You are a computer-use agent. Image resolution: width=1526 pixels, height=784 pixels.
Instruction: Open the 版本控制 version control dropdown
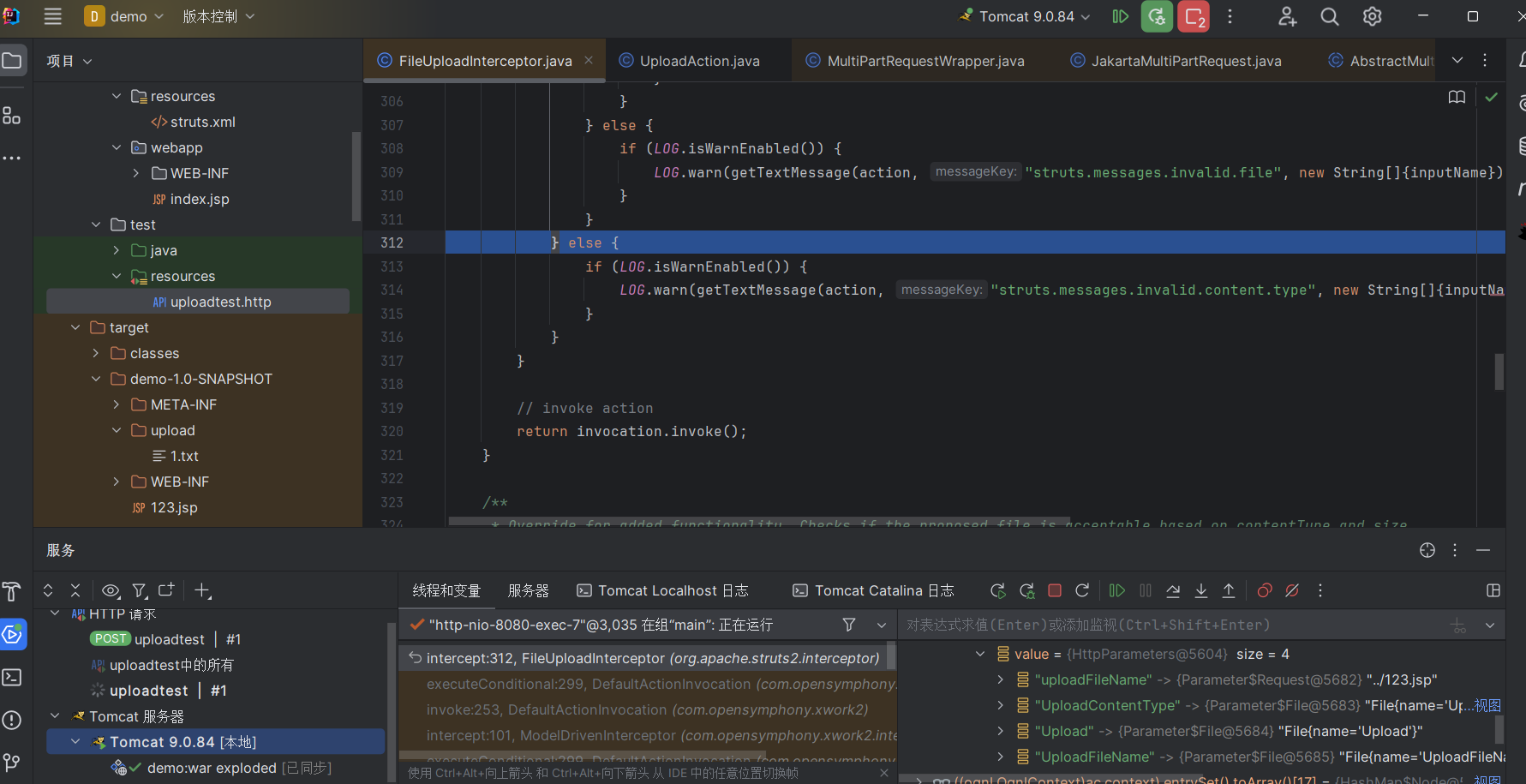point(218,16)
